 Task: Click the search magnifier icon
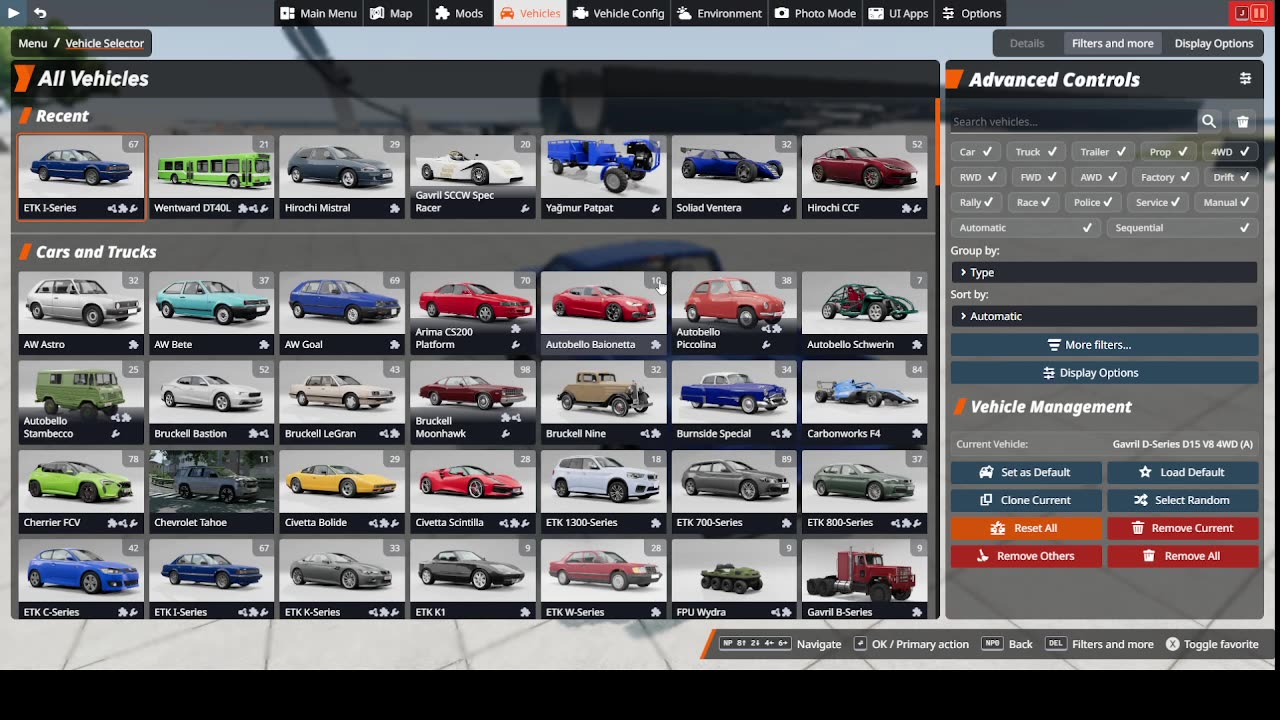[1209, 121]
